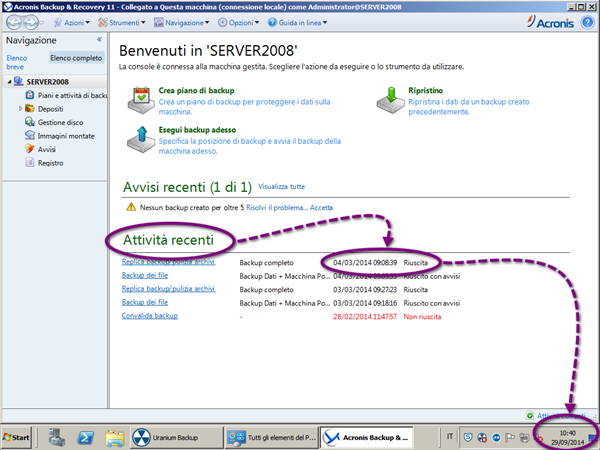This screenshot has height=450, width=600.
Task: Click Acronis Backup taskbar button
Action: click(367, 437)
